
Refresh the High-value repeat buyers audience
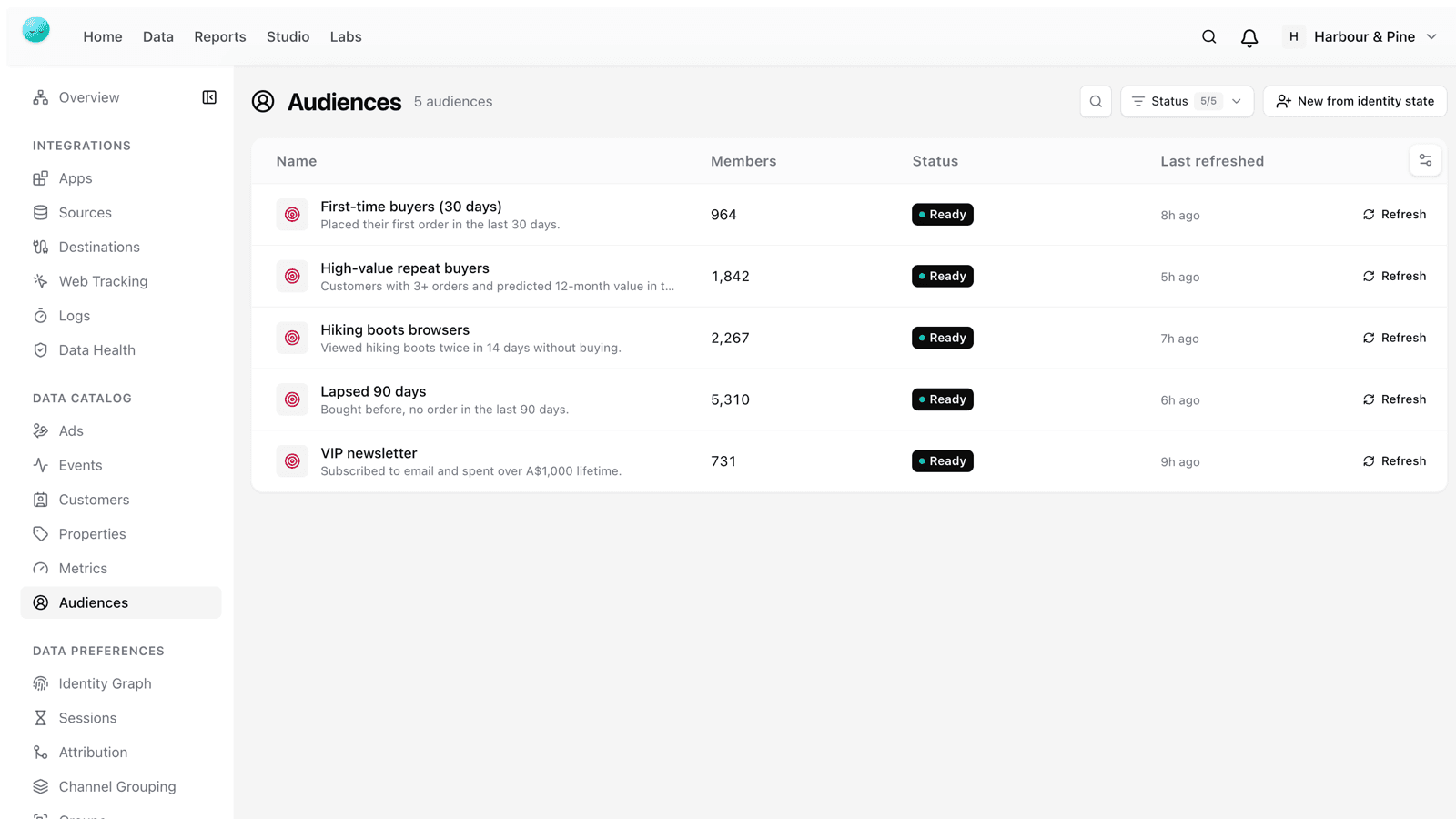[x=1394, y=276]
